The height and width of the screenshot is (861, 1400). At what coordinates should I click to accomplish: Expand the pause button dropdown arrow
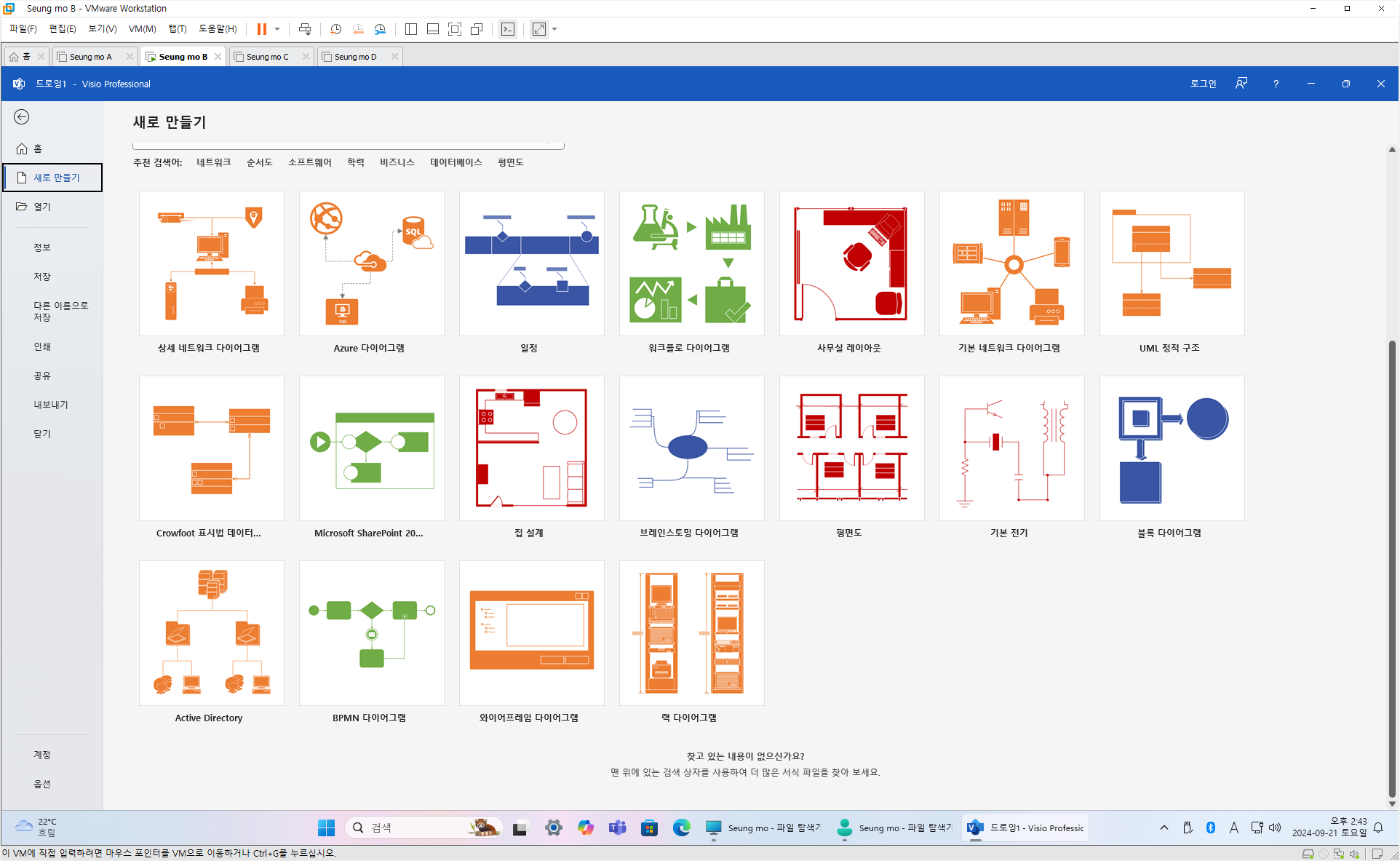pyautogui.click(x=277, y=29)
